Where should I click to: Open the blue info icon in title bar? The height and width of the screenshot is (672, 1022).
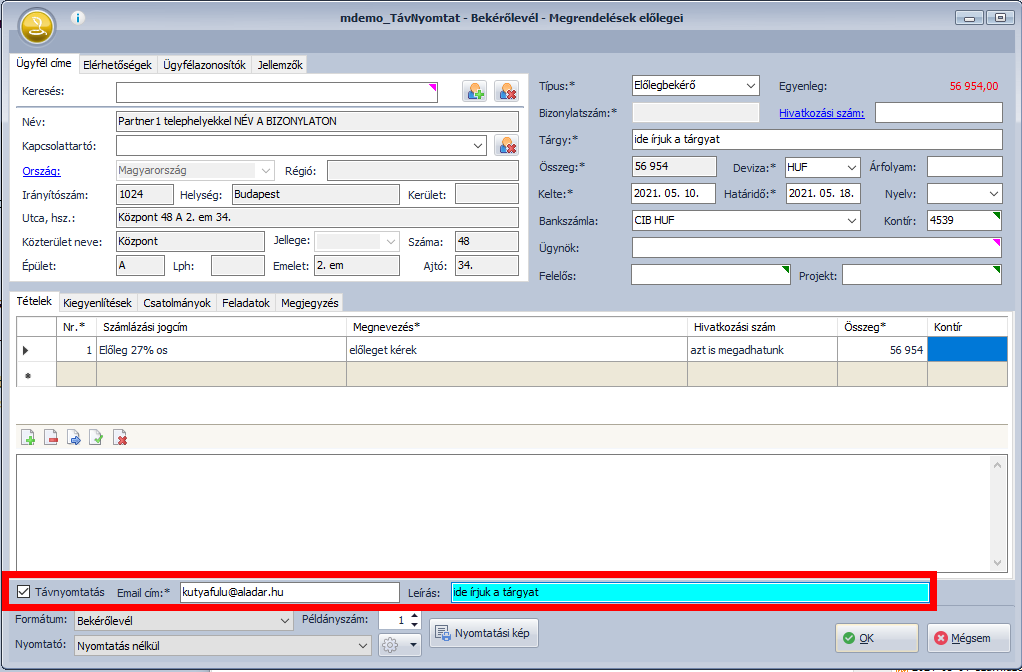(x=78, y=18)
